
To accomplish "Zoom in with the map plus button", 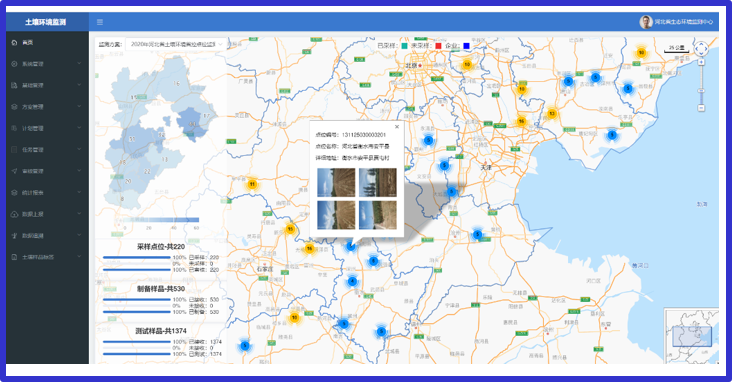I will [701, 62].
